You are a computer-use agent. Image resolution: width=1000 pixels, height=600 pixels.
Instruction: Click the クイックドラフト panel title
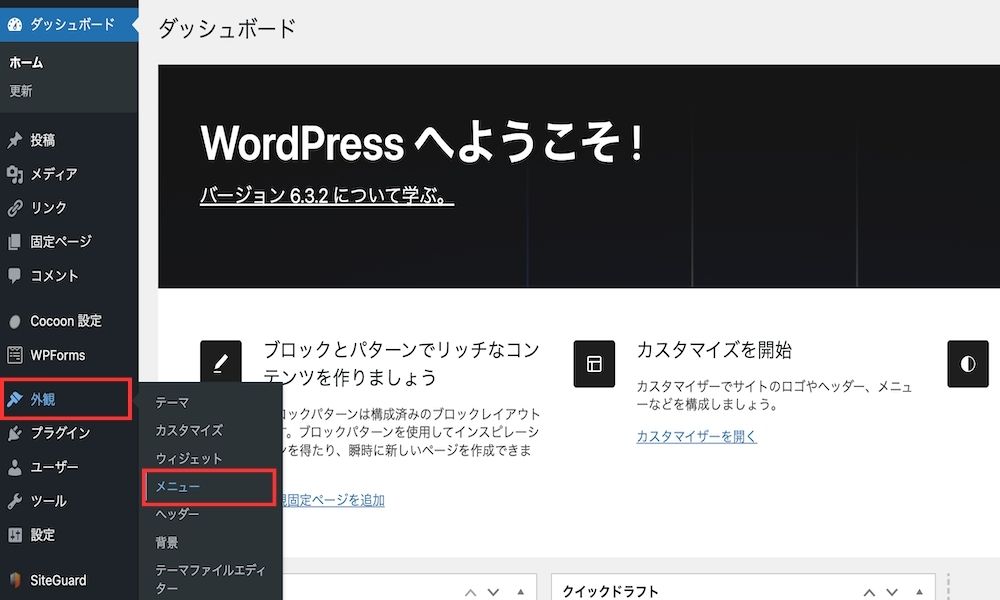610,592
